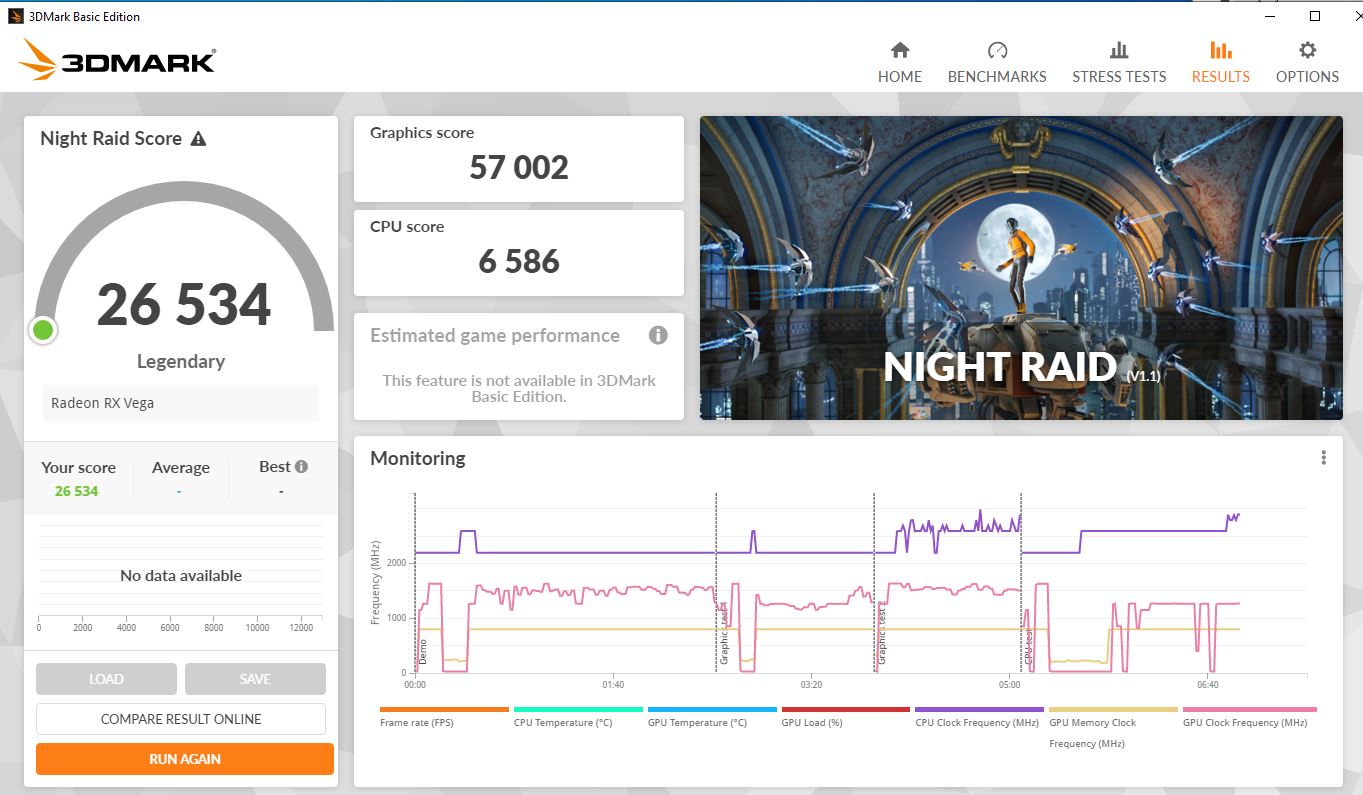Click the Radeon RX Vega field
The height and width of the screenshot is (795, 1363).
pos(181,404)
